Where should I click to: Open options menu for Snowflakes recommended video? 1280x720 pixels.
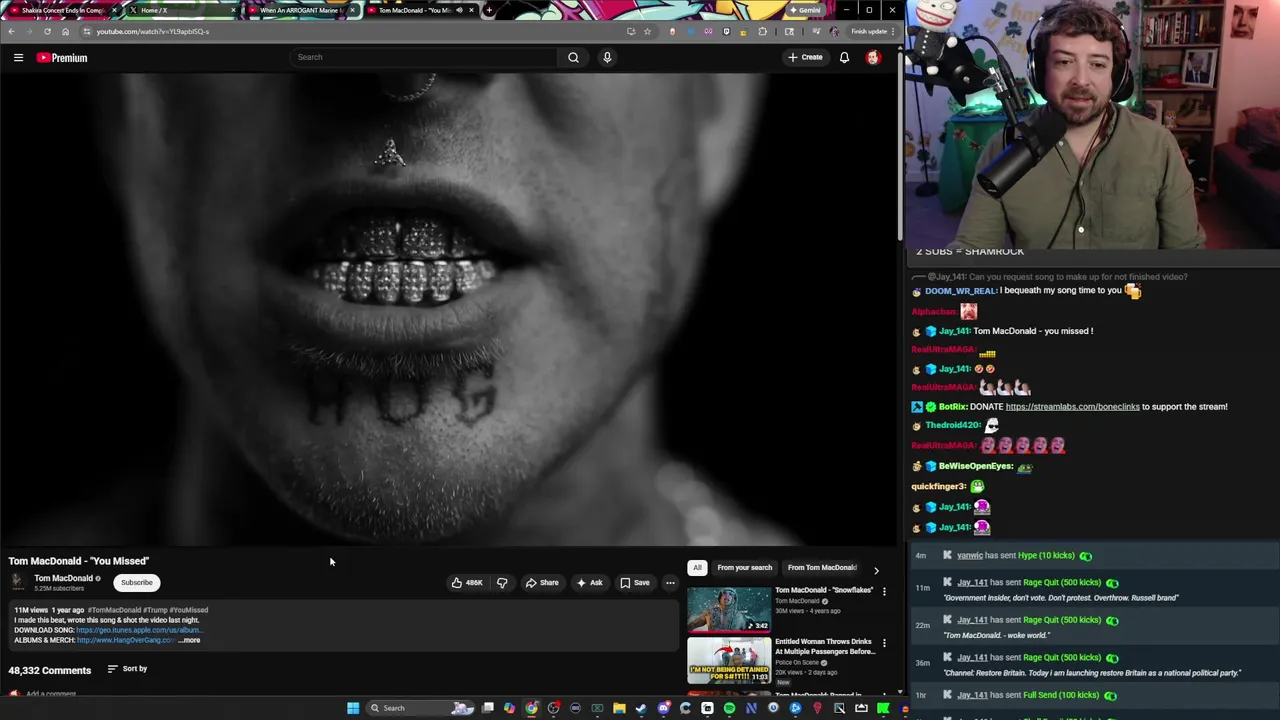(884, 591)
